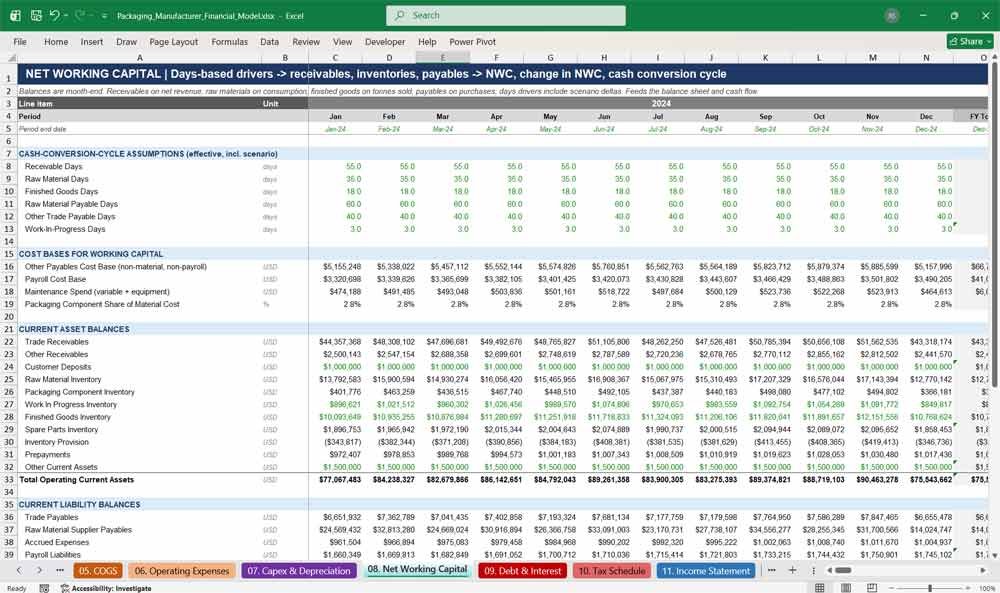The image size is (1000, 593).
Task: Select row 33 header
Action: coord(9,480)
